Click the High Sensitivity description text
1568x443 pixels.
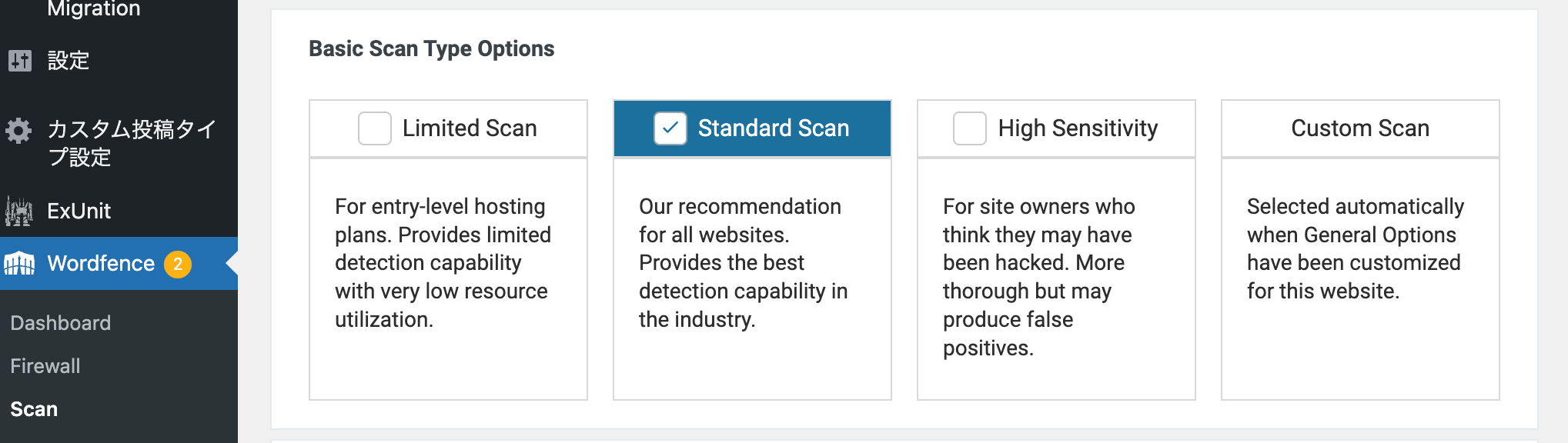(x=1038, y=277)
